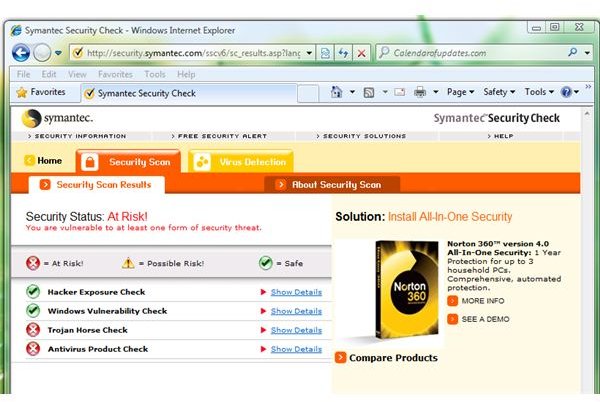Image resolution: width=600 pixels, height=402 pixels.
Task: Show Details for Trojan Horse Check
Action: click(296, 330)
